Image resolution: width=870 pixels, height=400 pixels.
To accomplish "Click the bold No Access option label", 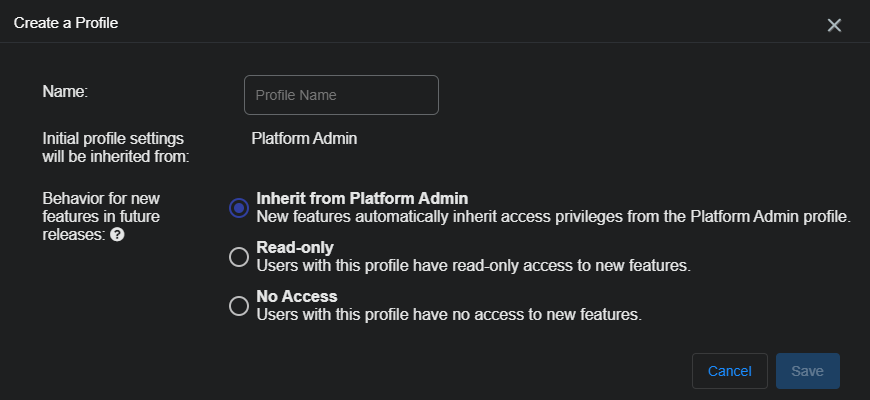I will click(x=297, y=296).
